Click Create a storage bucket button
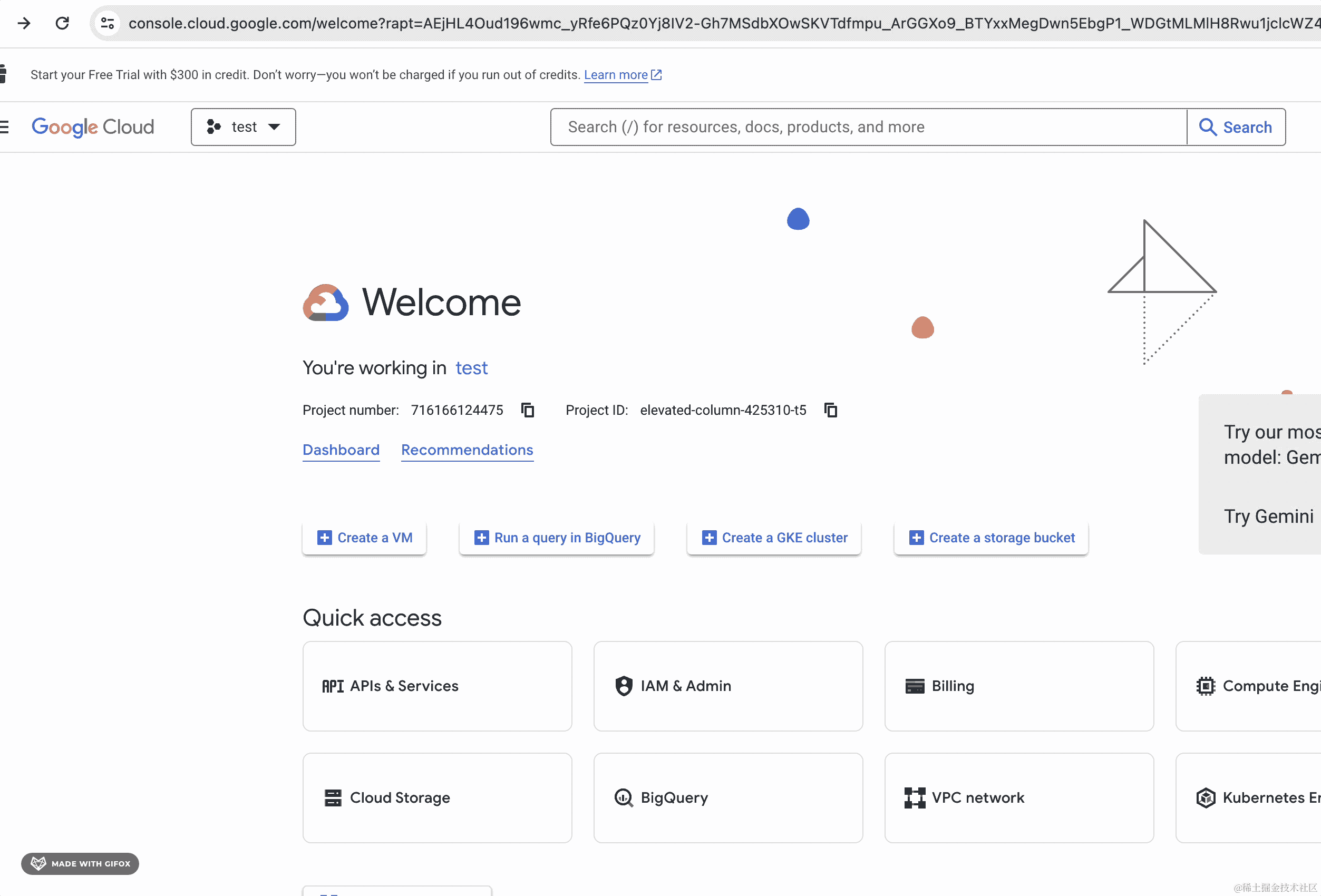 pos(992,538)
